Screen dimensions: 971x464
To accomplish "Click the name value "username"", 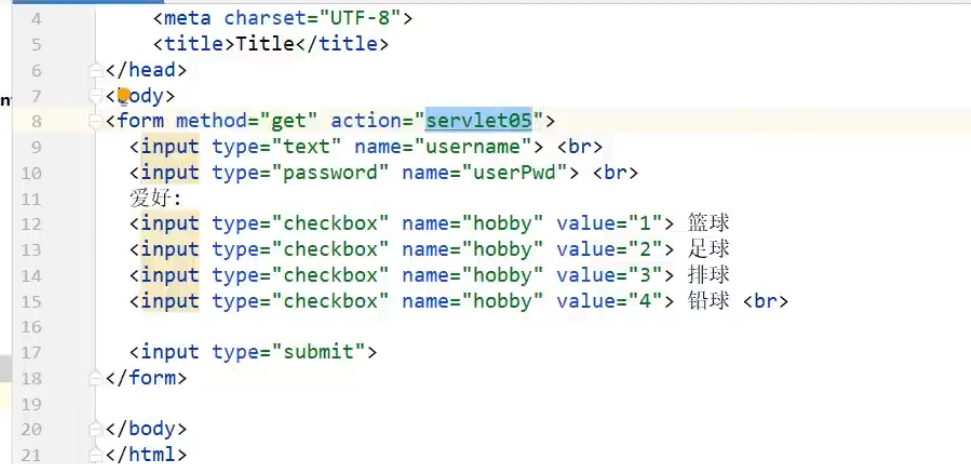I will tap(473, 147).
